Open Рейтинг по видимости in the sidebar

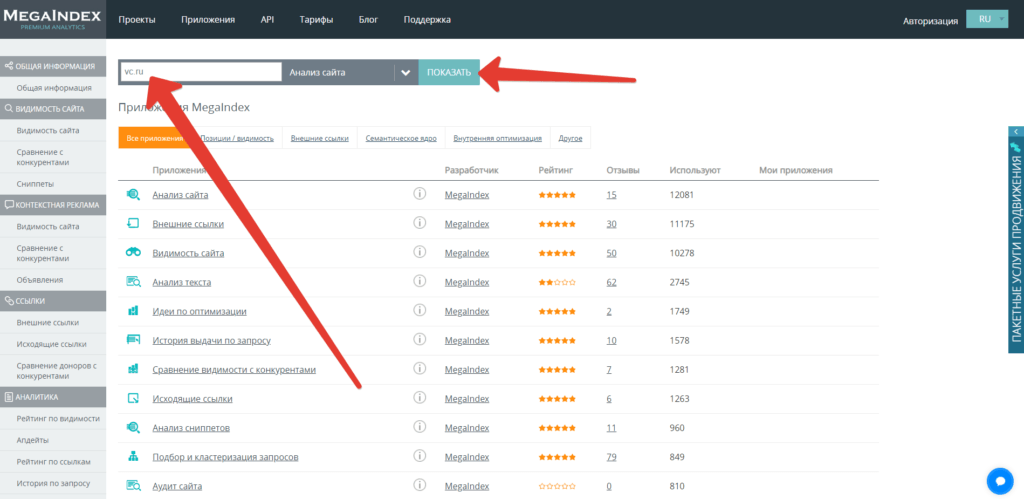[x=58, y=419]
